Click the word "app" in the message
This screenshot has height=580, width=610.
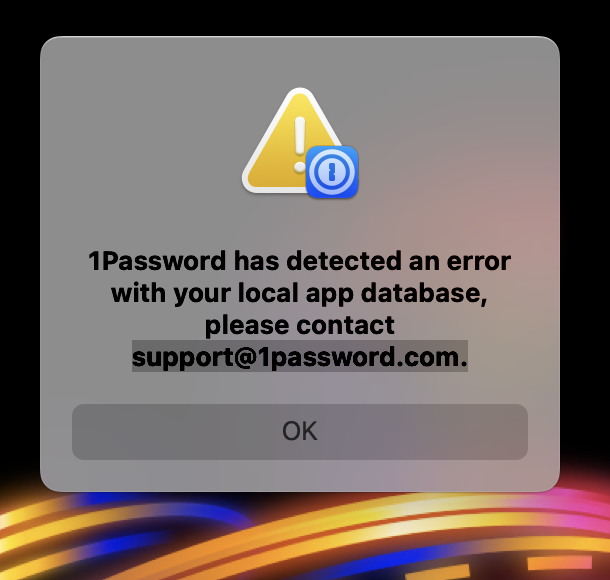pos(330,295)
